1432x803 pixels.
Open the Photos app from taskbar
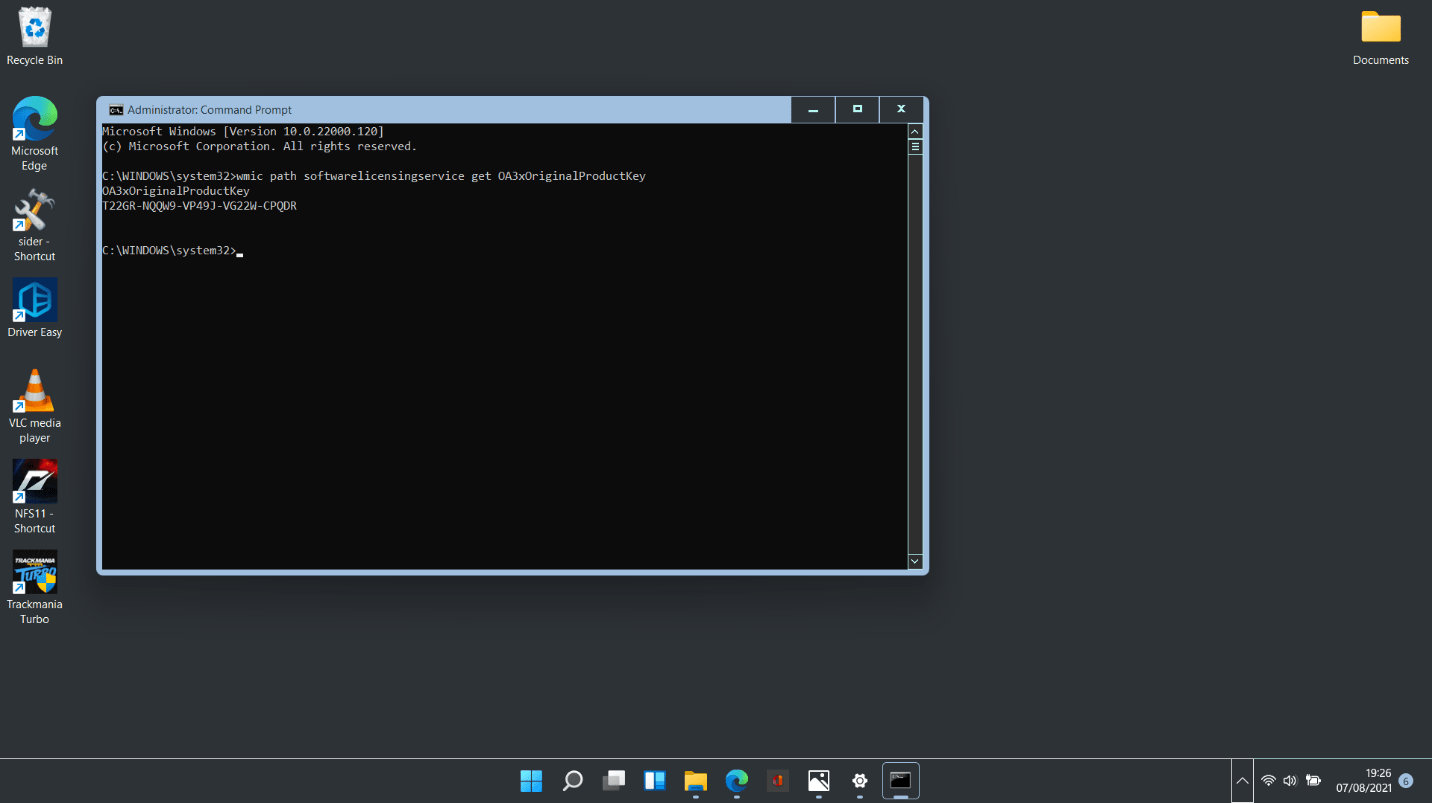click(x=818, y=781)
